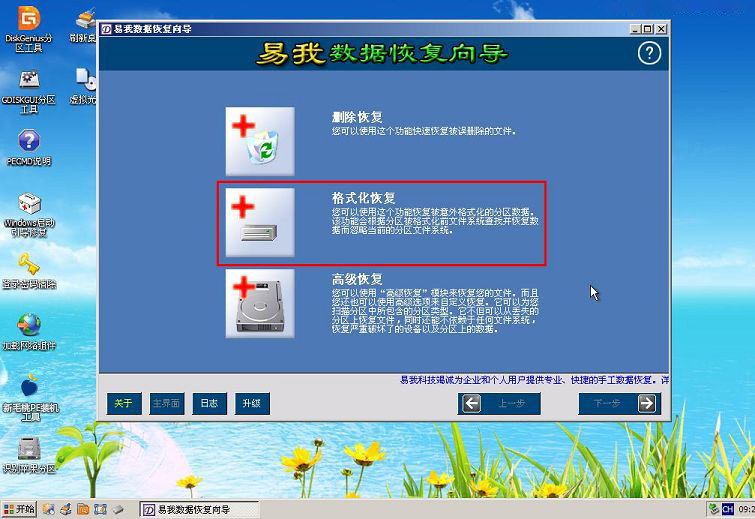This screenshot has height=519, width=755.
Task: Click the 高级恢复 description paragraph
Action: (435, 311)
